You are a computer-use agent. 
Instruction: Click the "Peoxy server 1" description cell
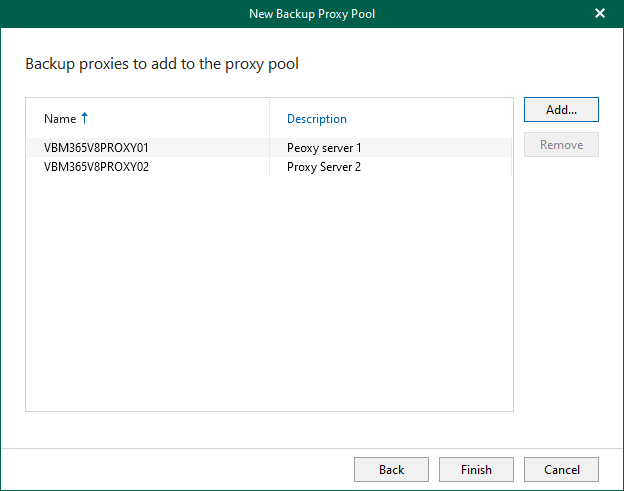click(323, 147)
